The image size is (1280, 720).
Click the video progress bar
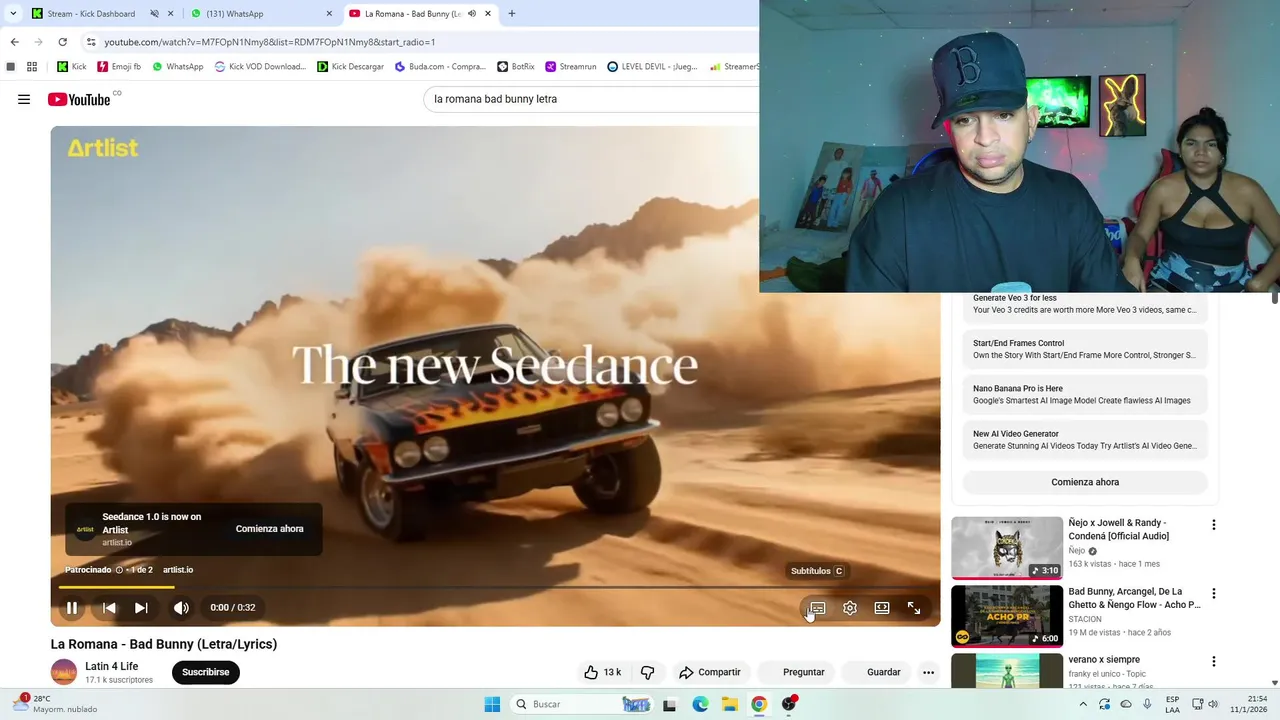(495, 587)
